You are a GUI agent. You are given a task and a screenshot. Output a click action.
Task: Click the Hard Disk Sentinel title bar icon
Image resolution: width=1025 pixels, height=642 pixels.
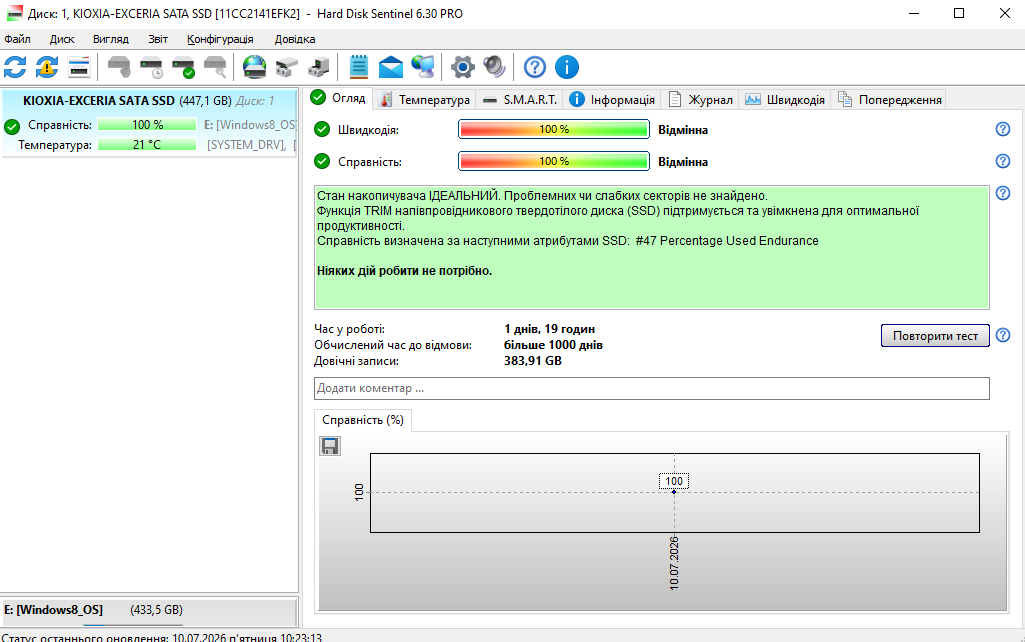pos(14,13)
